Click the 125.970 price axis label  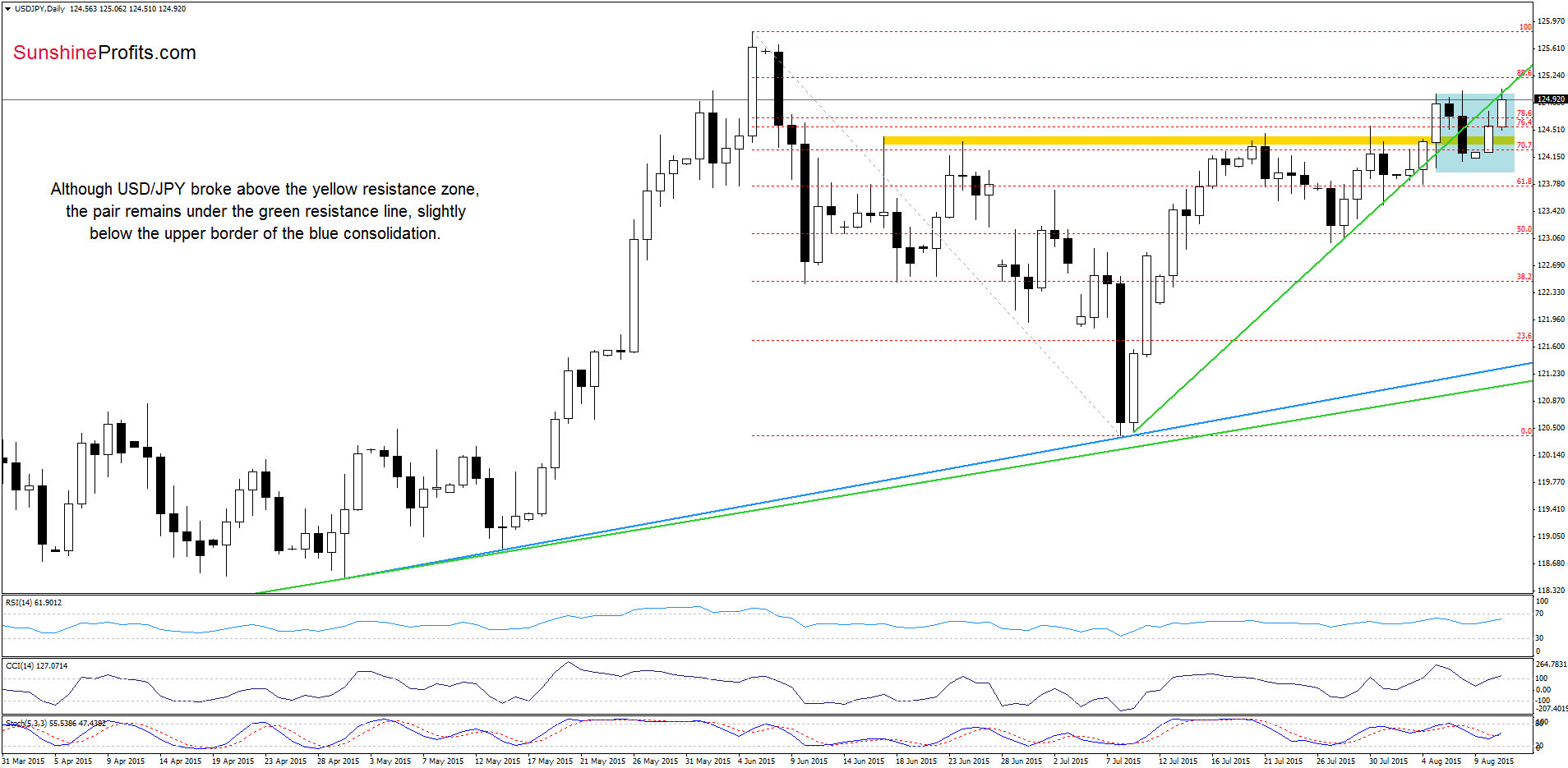pyautogui.click(x=1551, y=21)
